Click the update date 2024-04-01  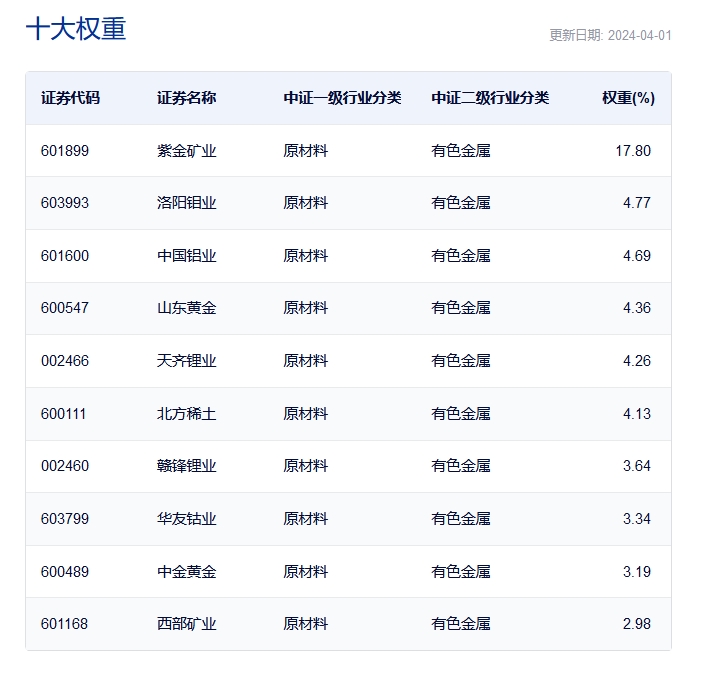click(639, 35)
